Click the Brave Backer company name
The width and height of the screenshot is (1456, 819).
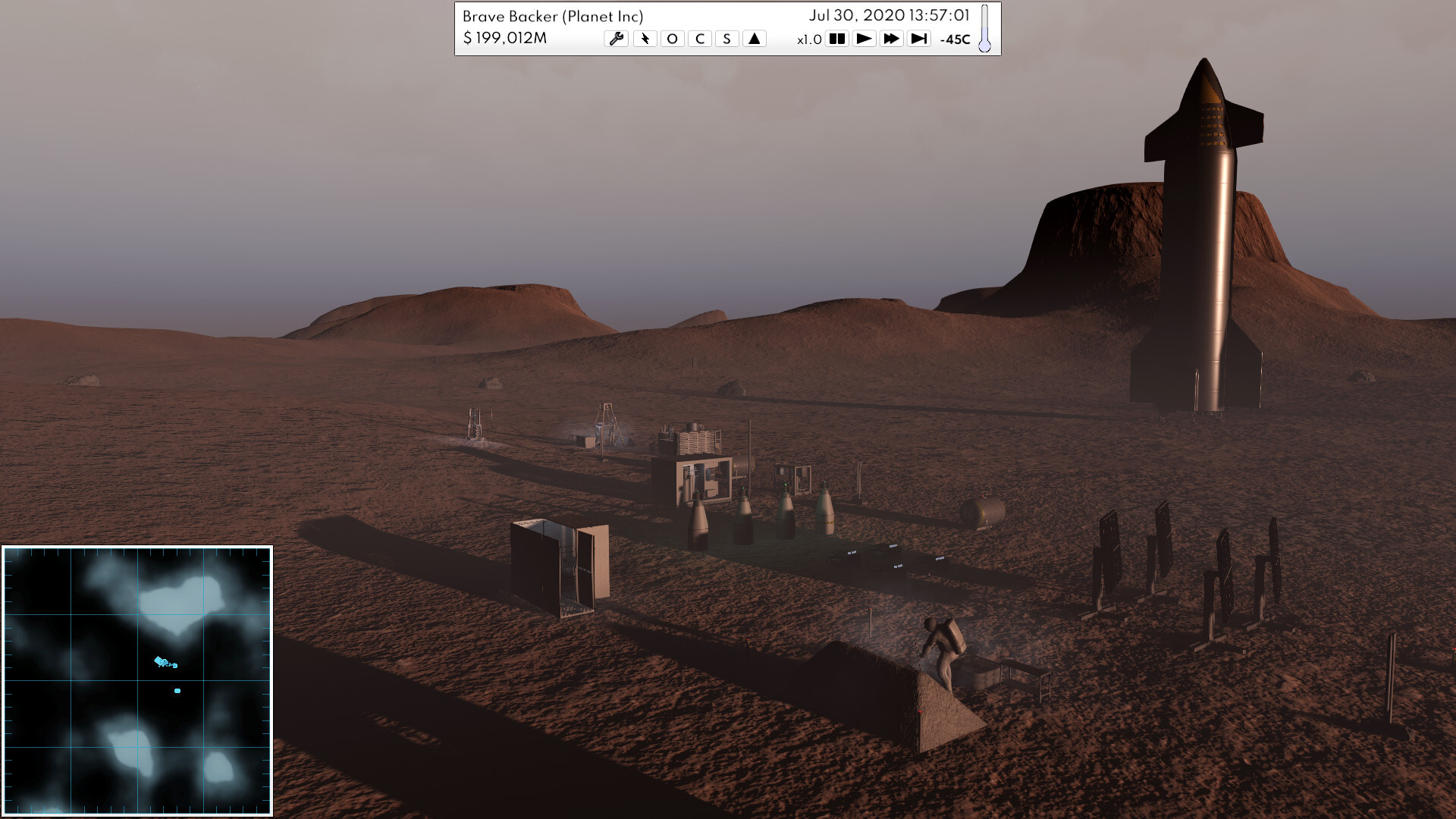tap(553, 16)
